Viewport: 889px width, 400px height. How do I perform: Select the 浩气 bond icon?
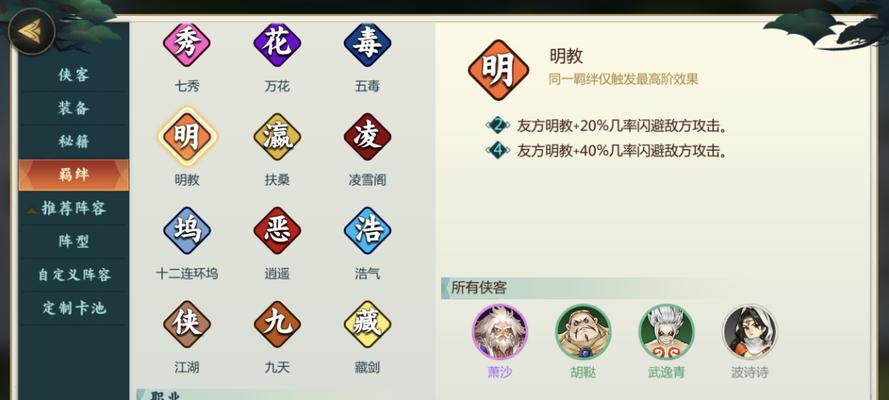click(x=367, y=231)
